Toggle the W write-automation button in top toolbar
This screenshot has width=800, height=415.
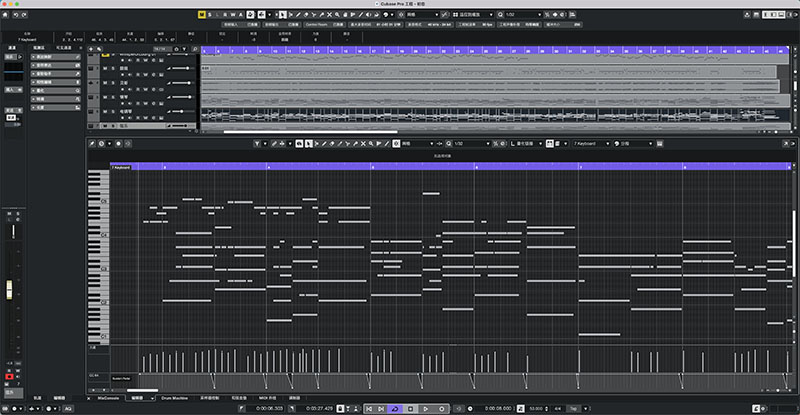[x=233, y=15]
